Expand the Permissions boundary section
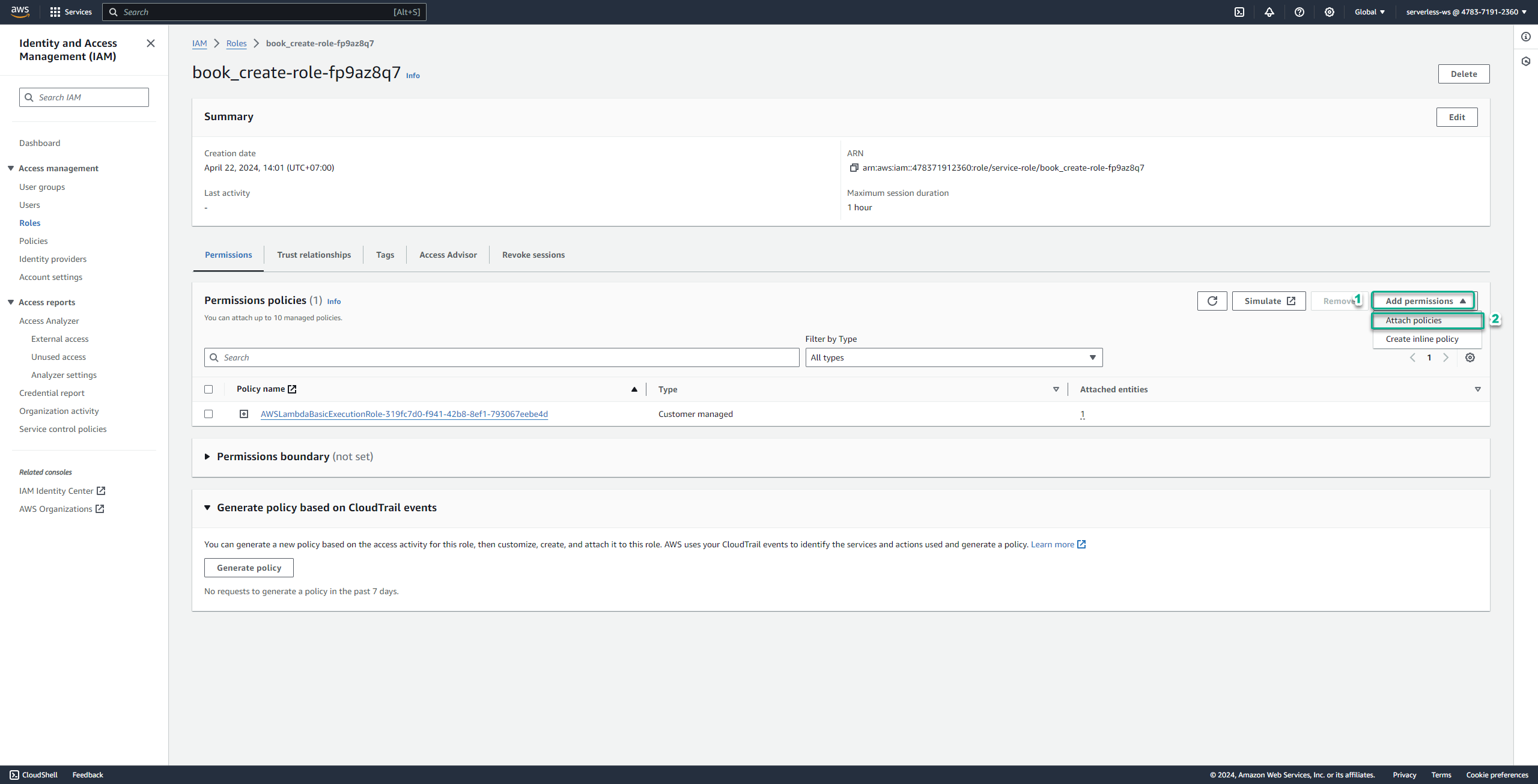The height and width of the screenshot is (784, 1538). click(x=207, y=457)
